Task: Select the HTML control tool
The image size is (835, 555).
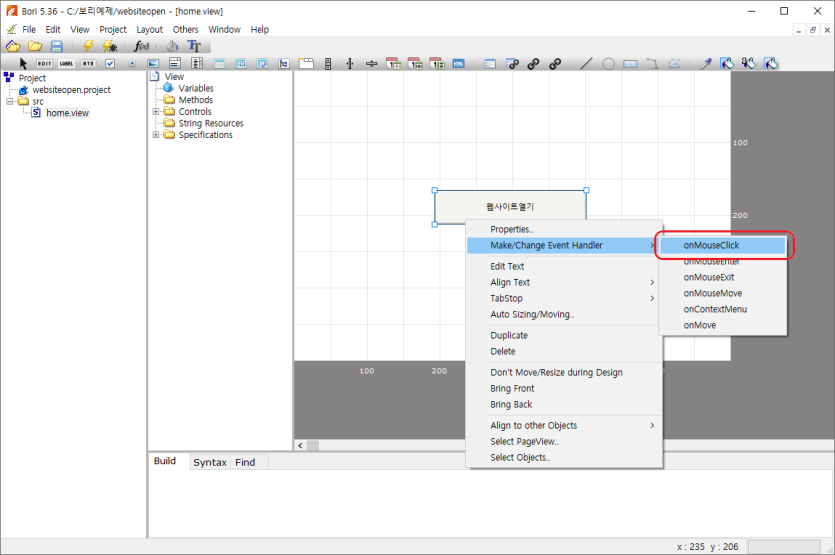Action: click(x=459, y=63)
